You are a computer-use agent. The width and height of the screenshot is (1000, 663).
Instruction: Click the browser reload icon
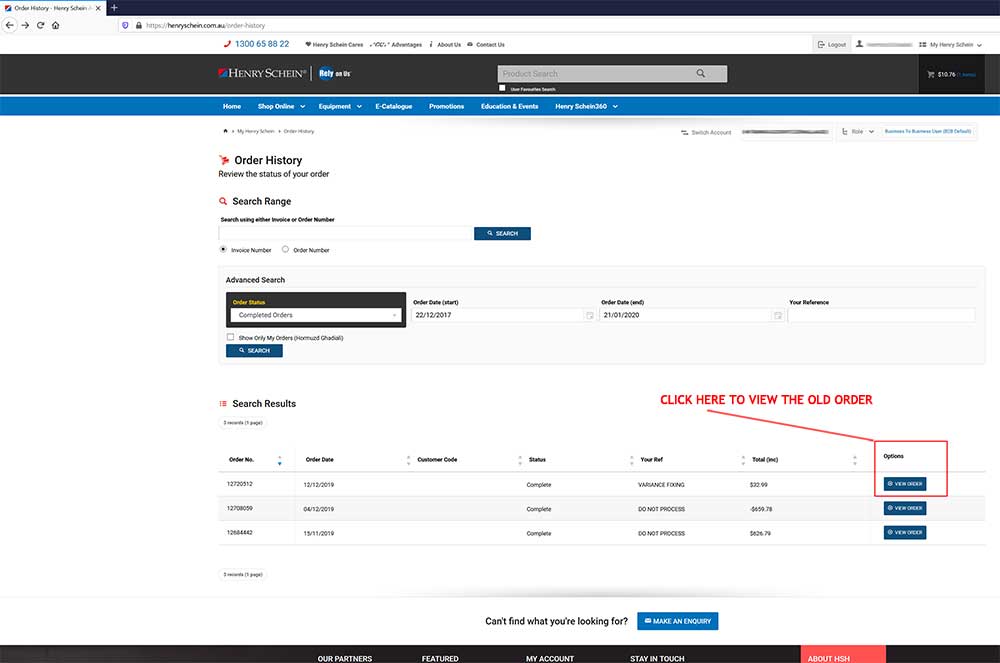(41, 25)
